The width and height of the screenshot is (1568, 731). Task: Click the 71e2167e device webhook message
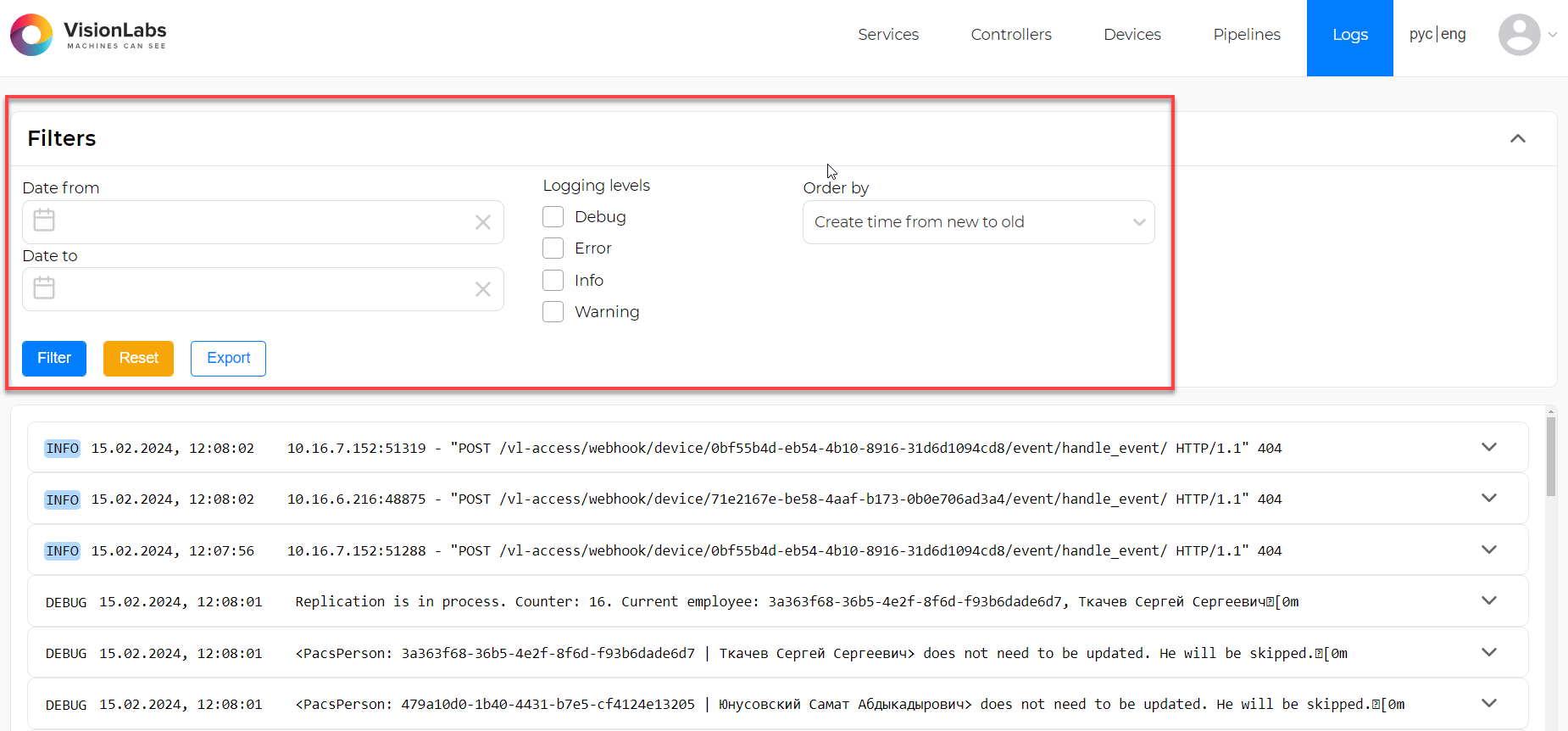pyautogui.click(x=784, y=499)
